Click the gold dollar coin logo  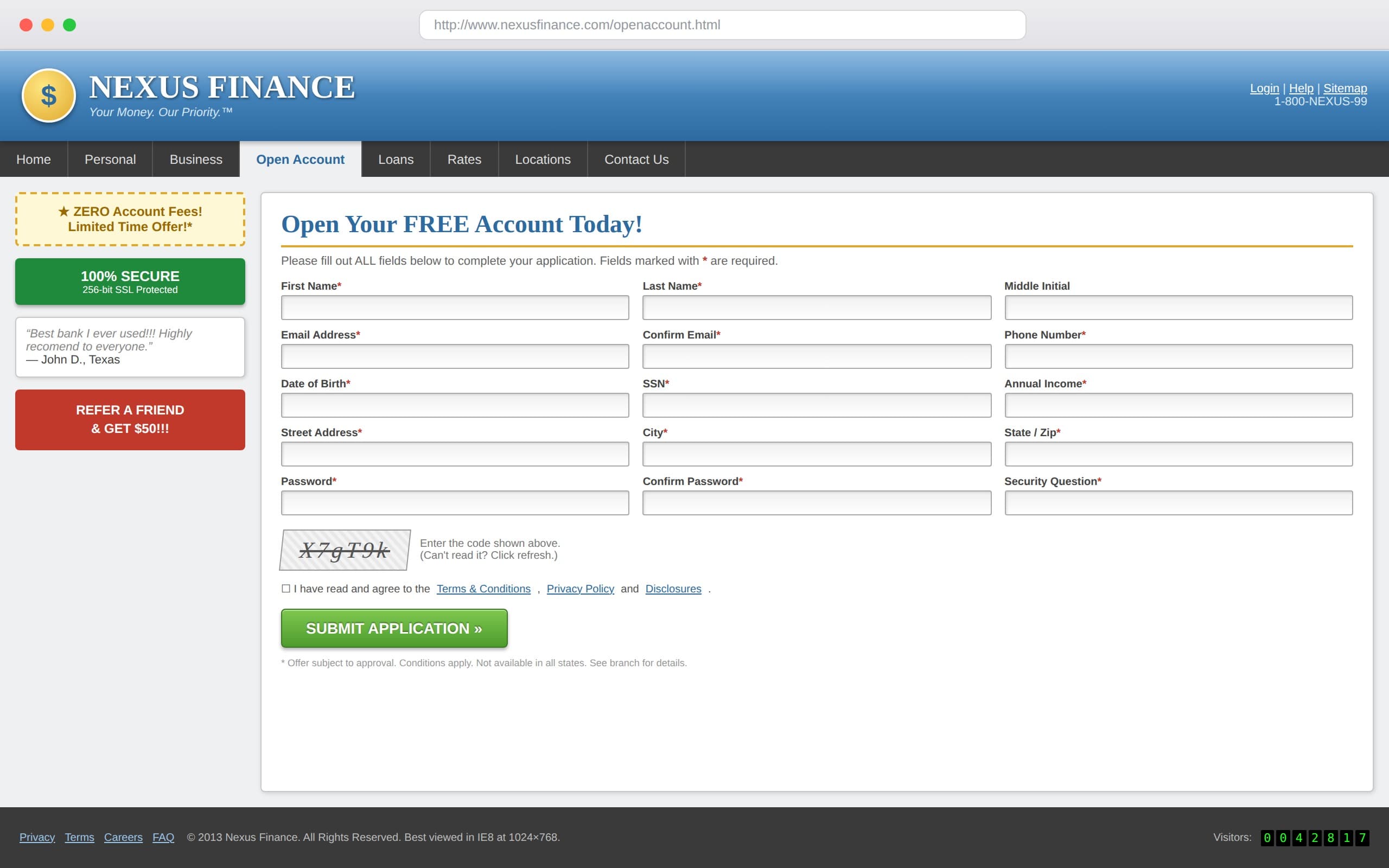coord(49,95)
